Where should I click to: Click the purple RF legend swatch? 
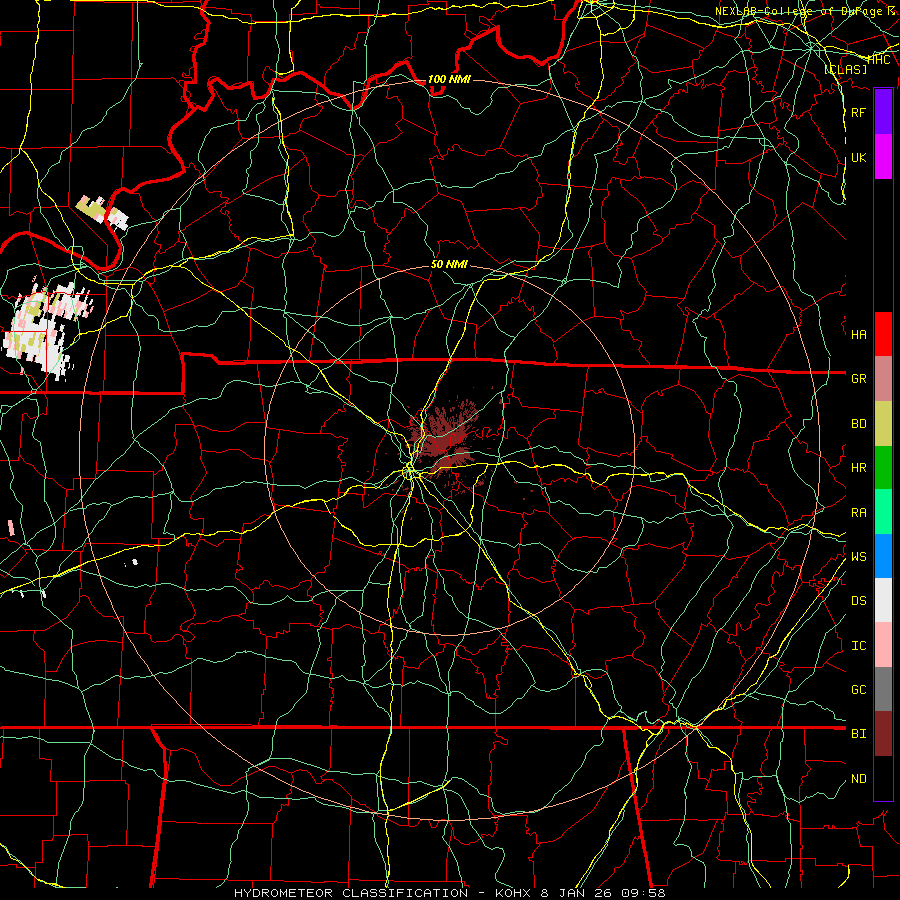[x=883, y=112]
